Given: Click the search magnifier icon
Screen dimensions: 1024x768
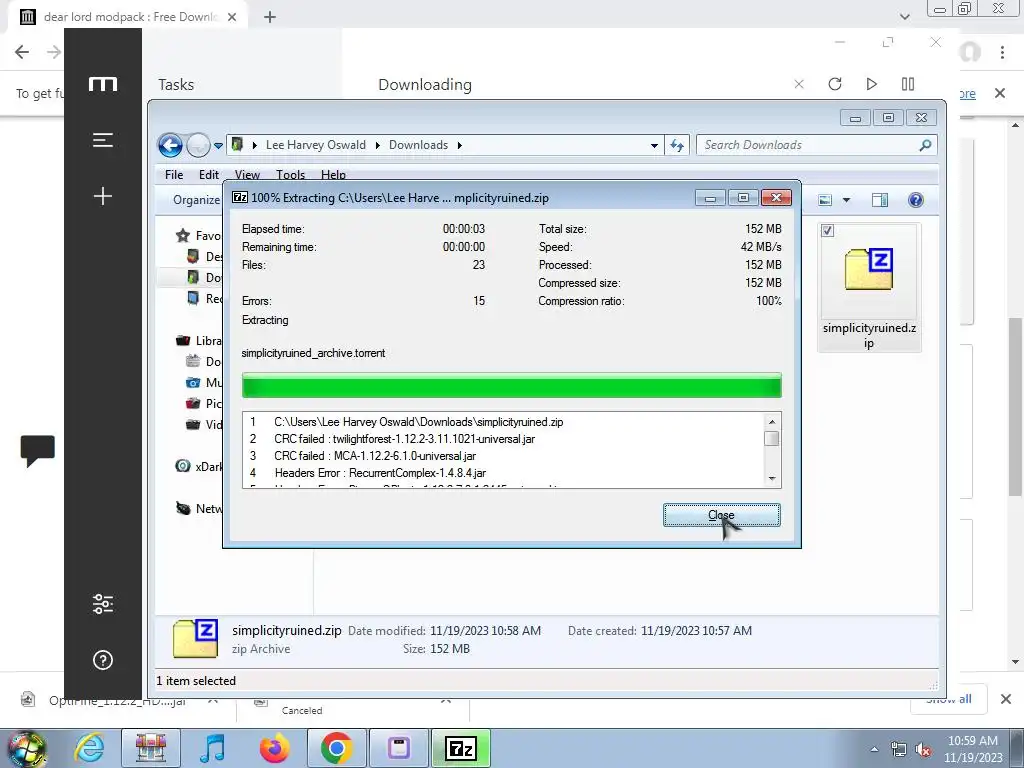Looking at the screenshot, I should point(925,145).
